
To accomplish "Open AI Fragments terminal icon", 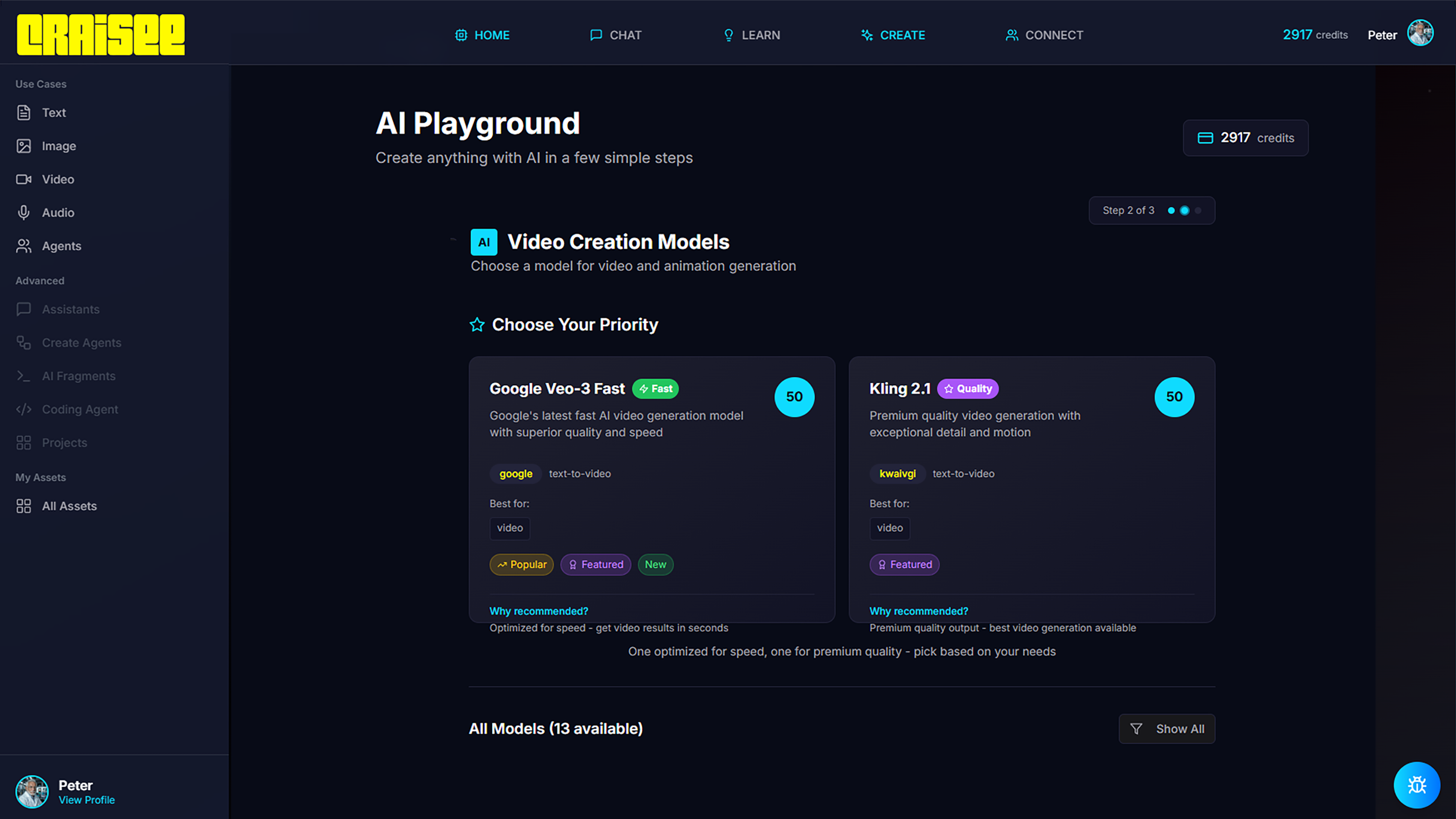I will [24, 376].
